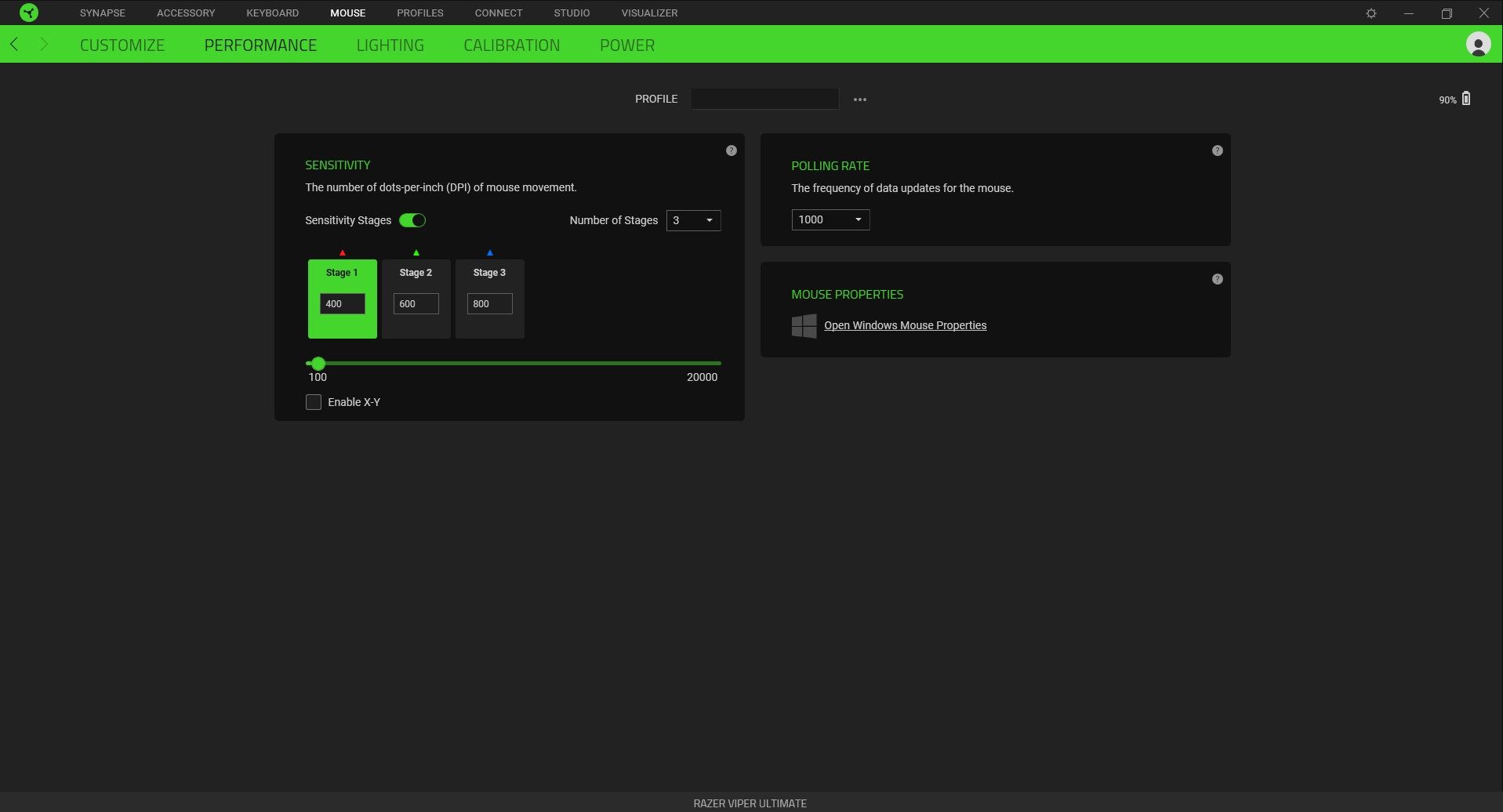The height and width of the screenshot is (812, 1503).
Task: Click the battery status icon
Action: pos(1465,99)
